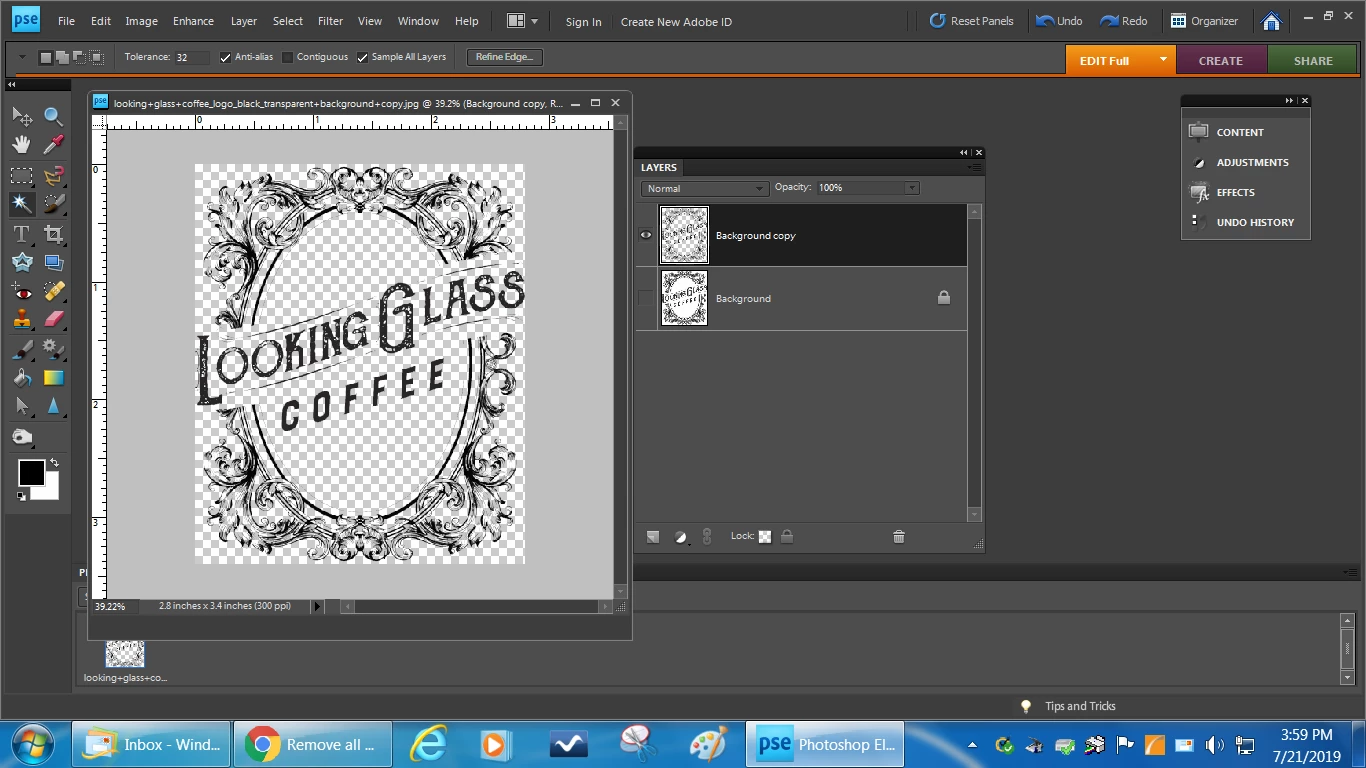1366x768 pixels.
Task: Switch to the CREATE tab
Action: (x=1221, y=60)
